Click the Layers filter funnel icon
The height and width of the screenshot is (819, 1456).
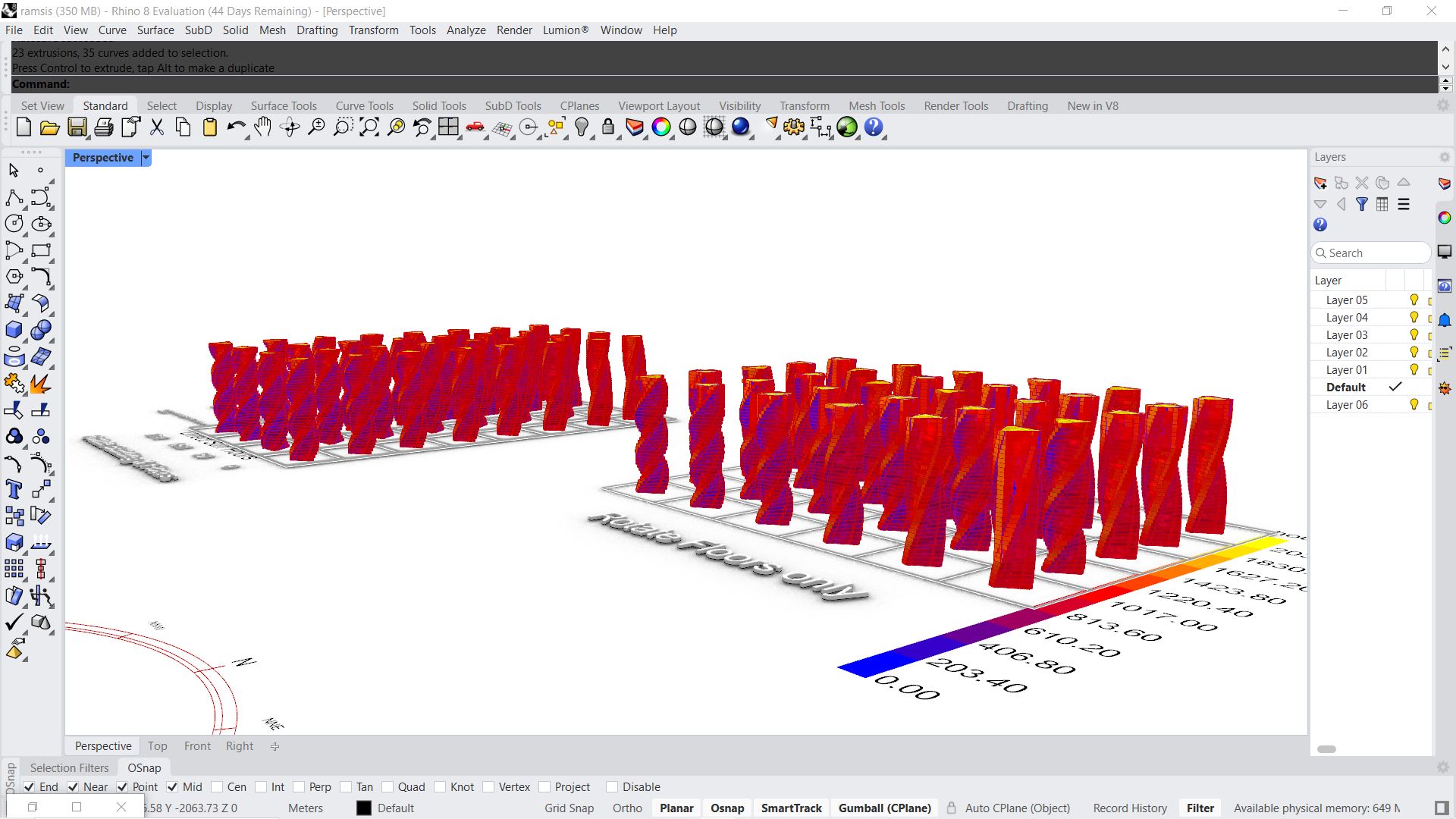tap(1362, 204)
